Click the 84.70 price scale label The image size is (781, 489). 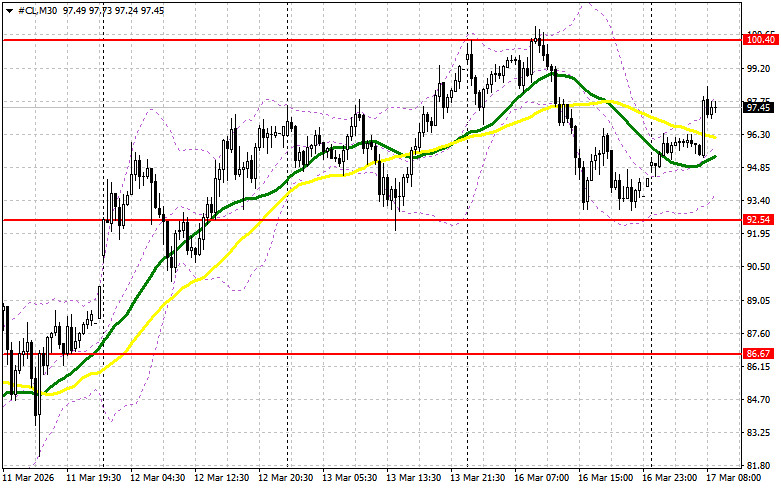click(x=759, y=399)
